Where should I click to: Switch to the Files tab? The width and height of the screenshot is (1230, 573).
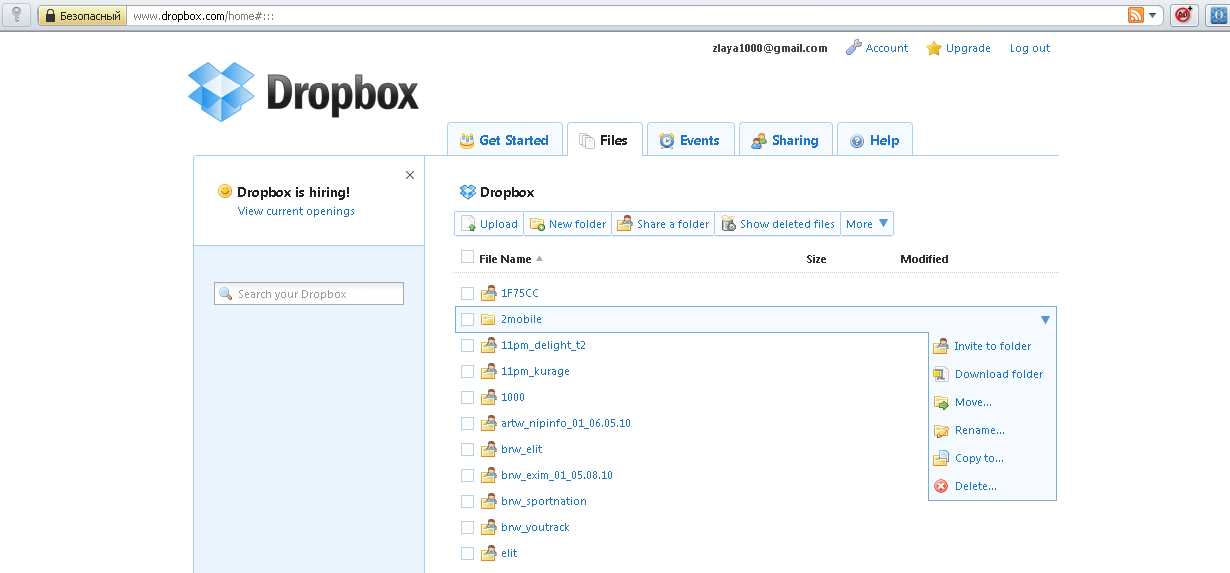604,140
